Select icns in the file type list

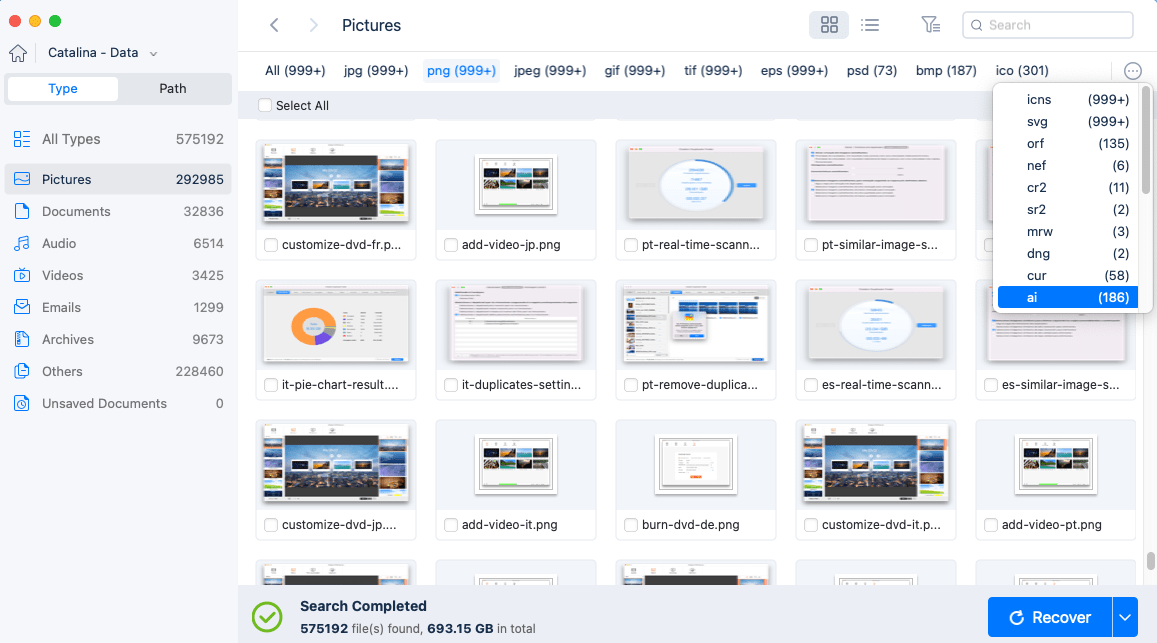pyautogui.click(x=1068, y=100)
